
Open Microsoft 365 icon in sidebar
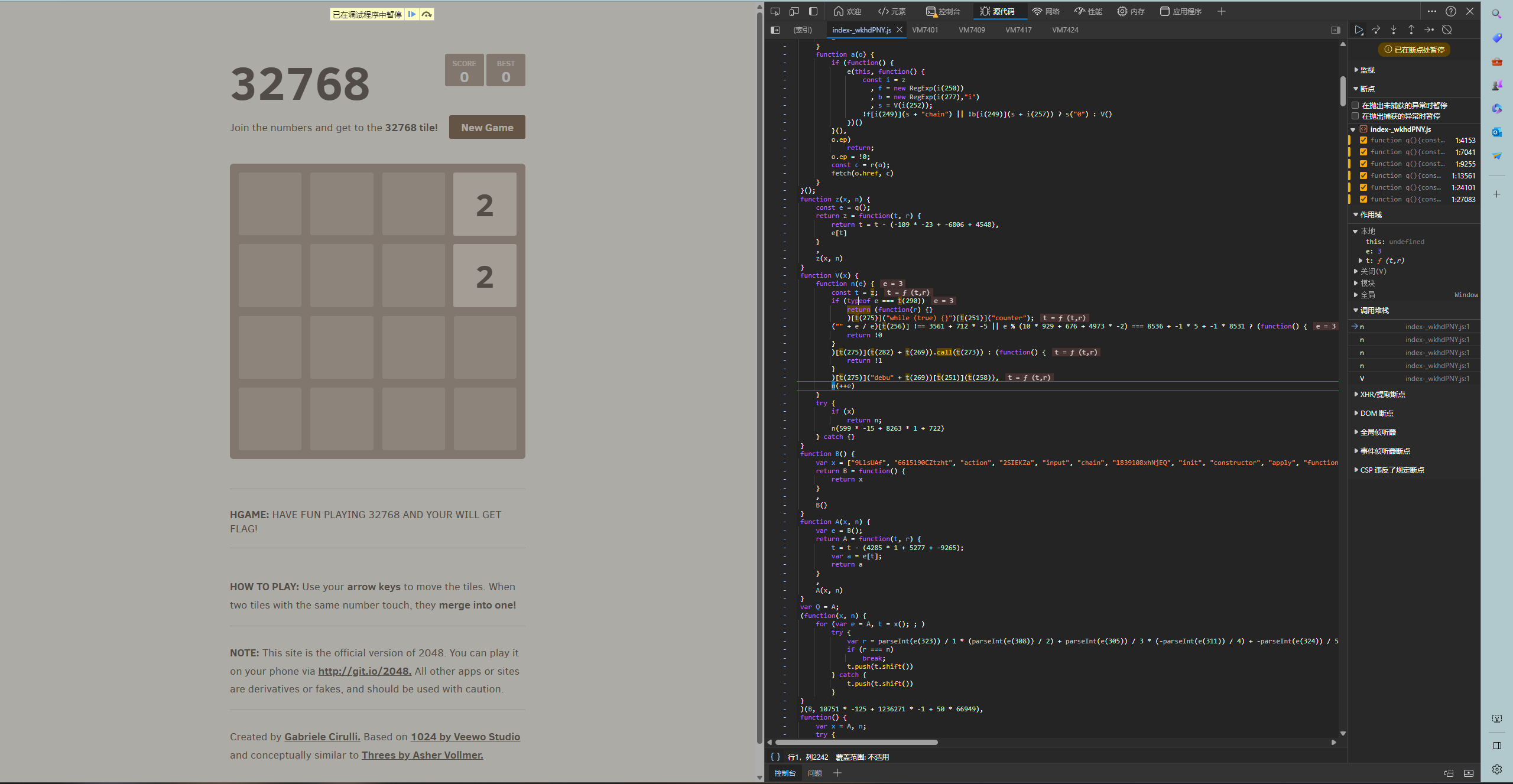[1496, 109]
